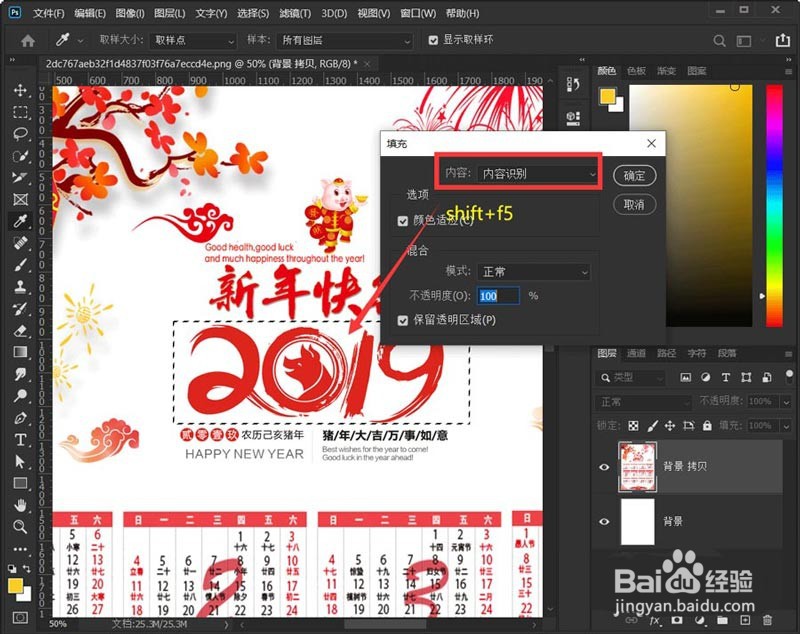Hide the 背景 拷贝 layer
This screenshot has width=800, height=634.
[x=604, y=467]
